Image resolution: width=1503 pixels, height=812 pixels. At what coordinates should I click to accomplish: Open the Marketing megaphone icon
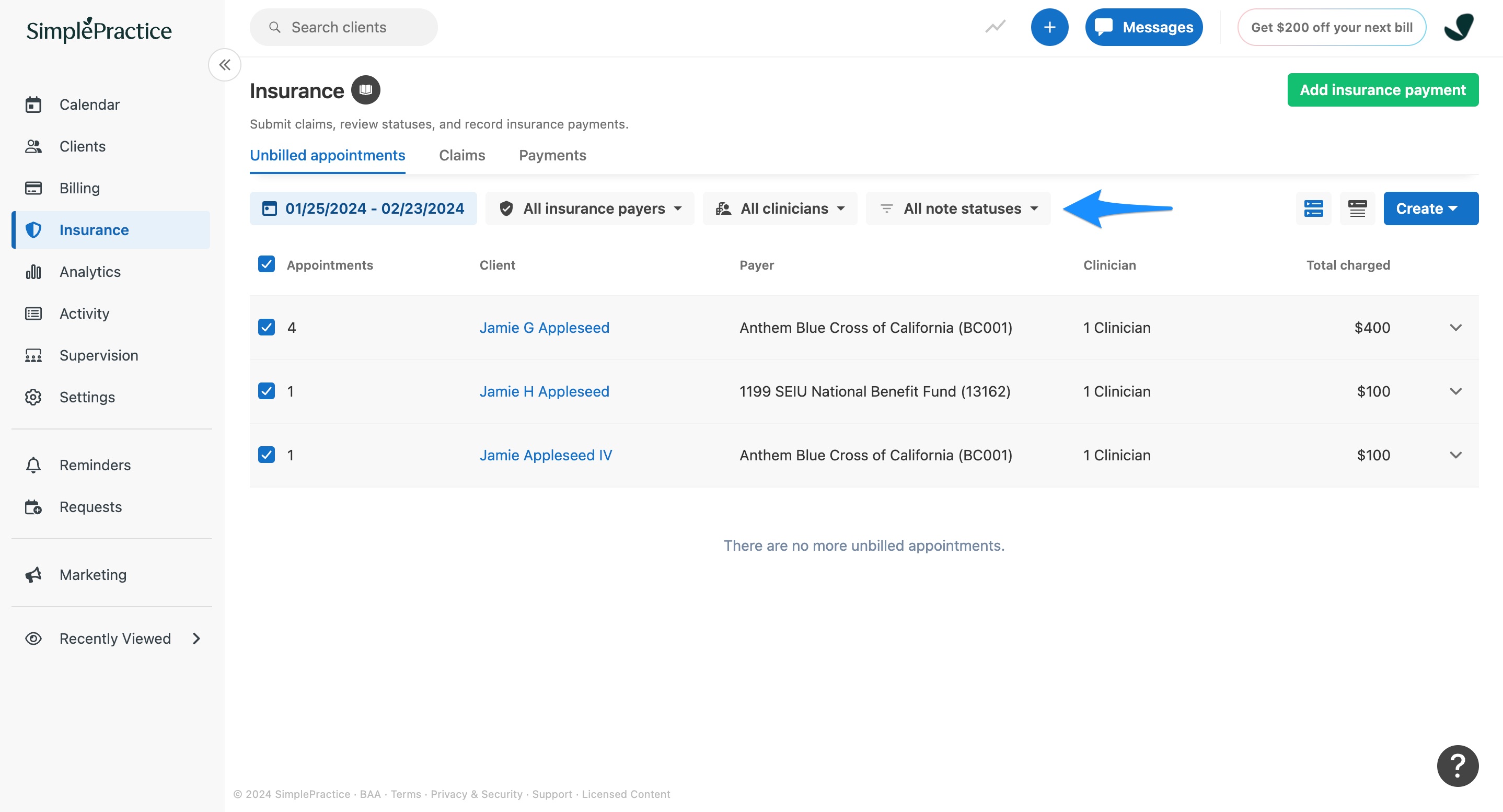[33, 575]
